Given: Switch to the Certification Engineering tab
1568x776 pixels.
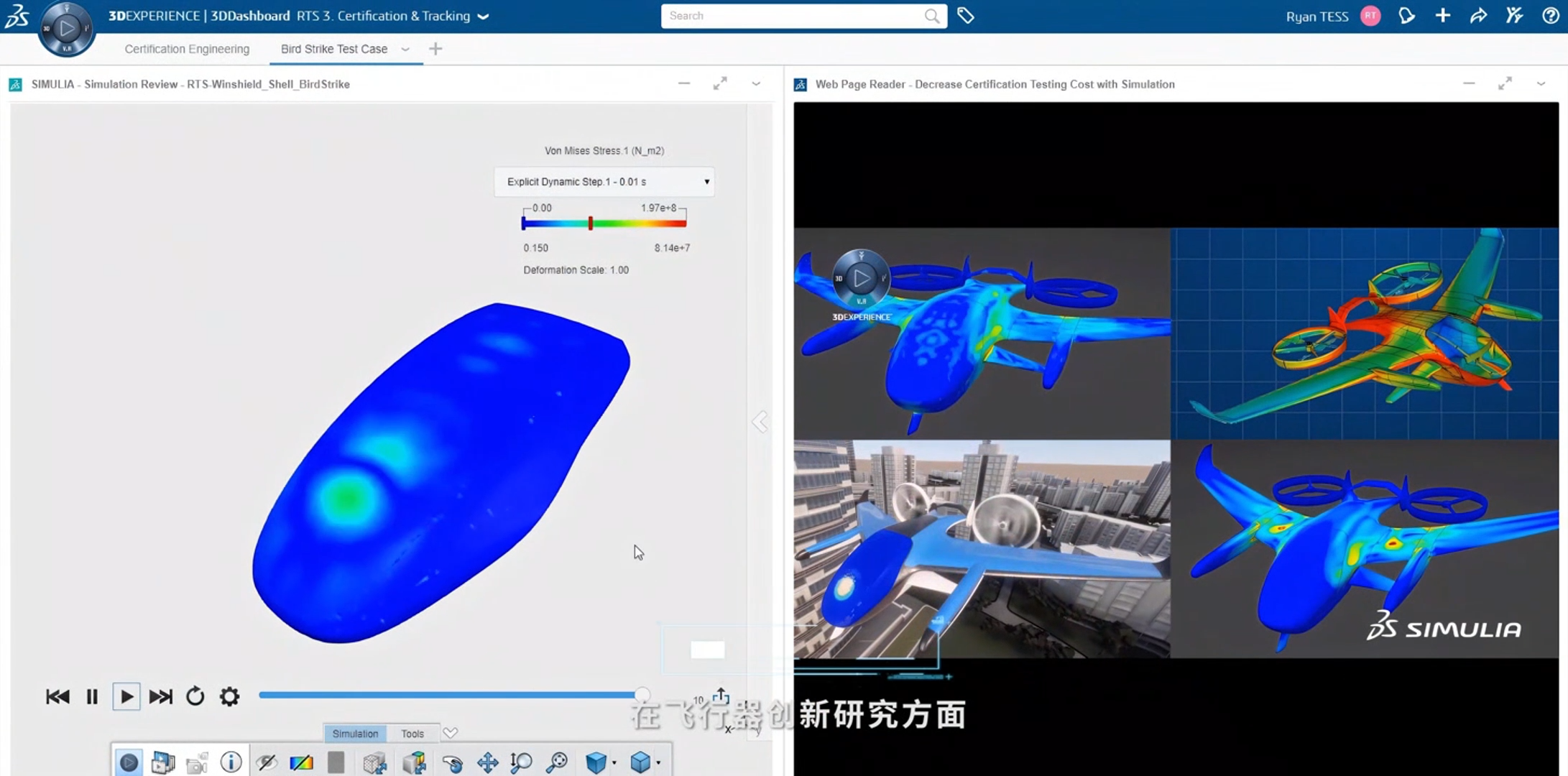Looking at the screenshot, I should pyautogui.click(x=187, y=49).
